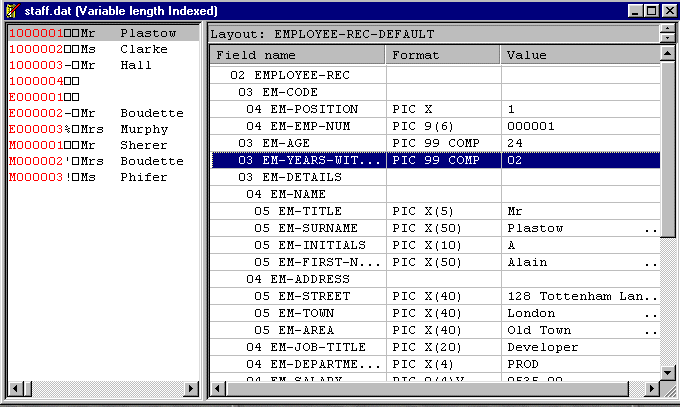This screenshot has width=680, height=407.
Task: Click left arrow of field panel scrollbar
Action: pyautogui.click(x=217, y=387)
